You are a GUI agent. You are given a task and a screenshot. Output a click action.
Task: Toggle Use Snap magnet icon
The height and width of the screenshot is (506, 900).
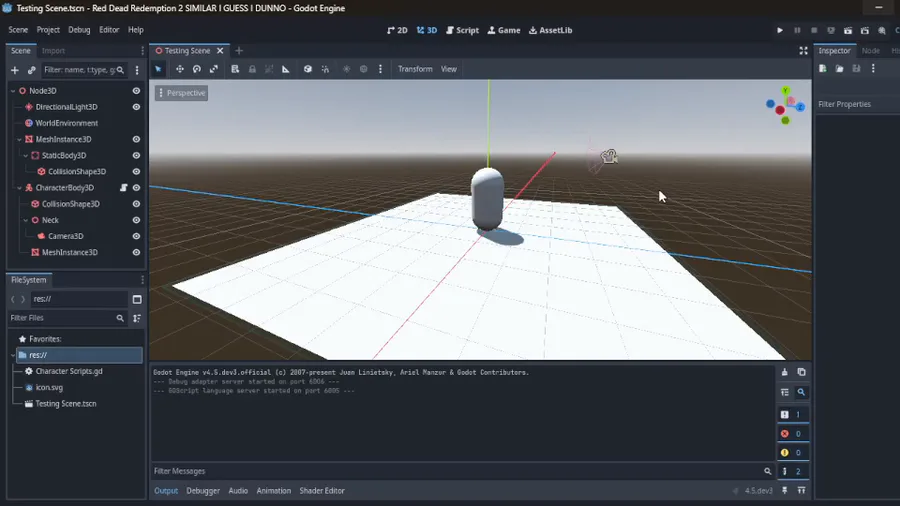[x=325, y=69]
